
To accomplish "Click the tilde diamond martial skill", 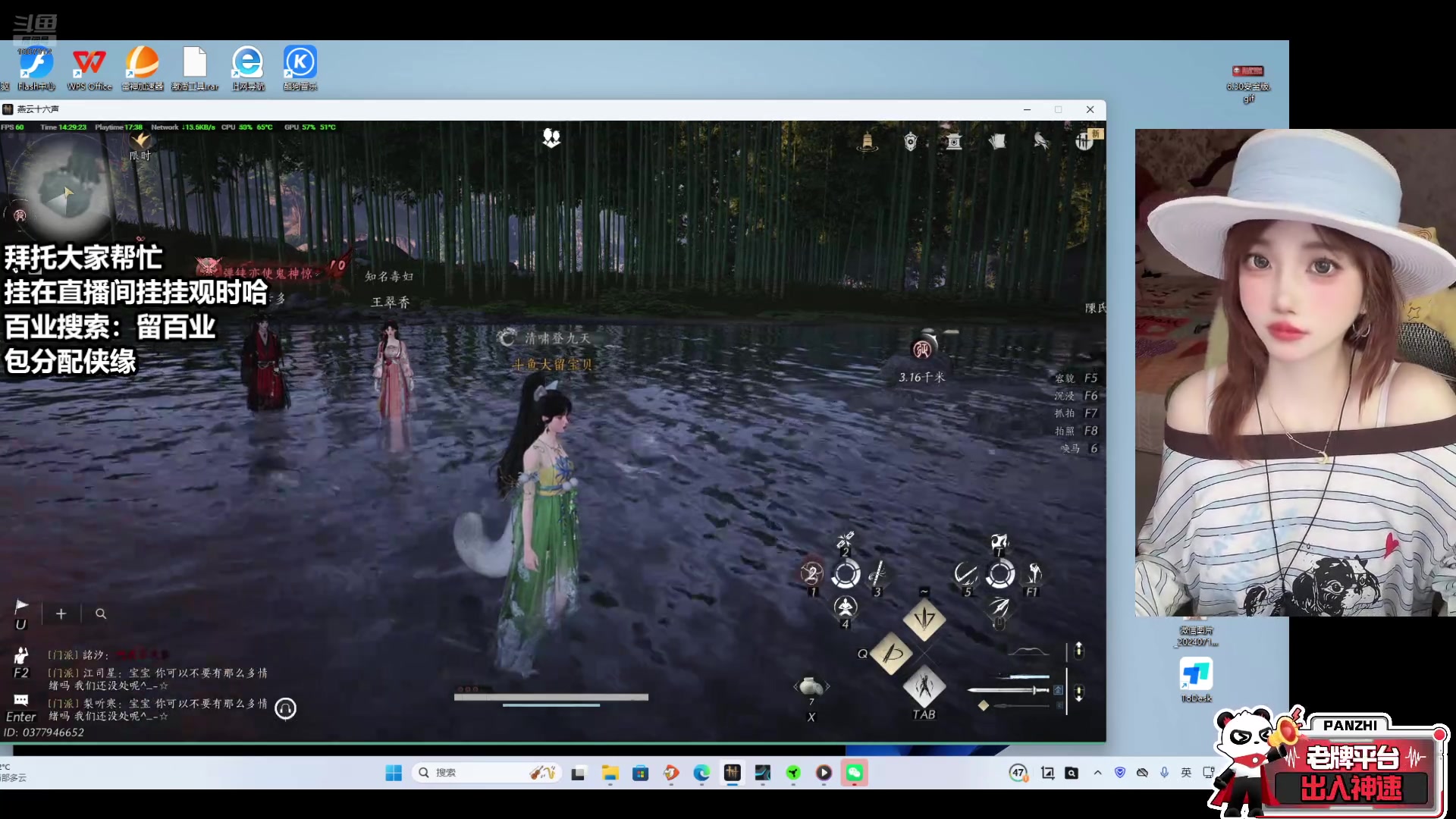I will click(x=924, y=619).
